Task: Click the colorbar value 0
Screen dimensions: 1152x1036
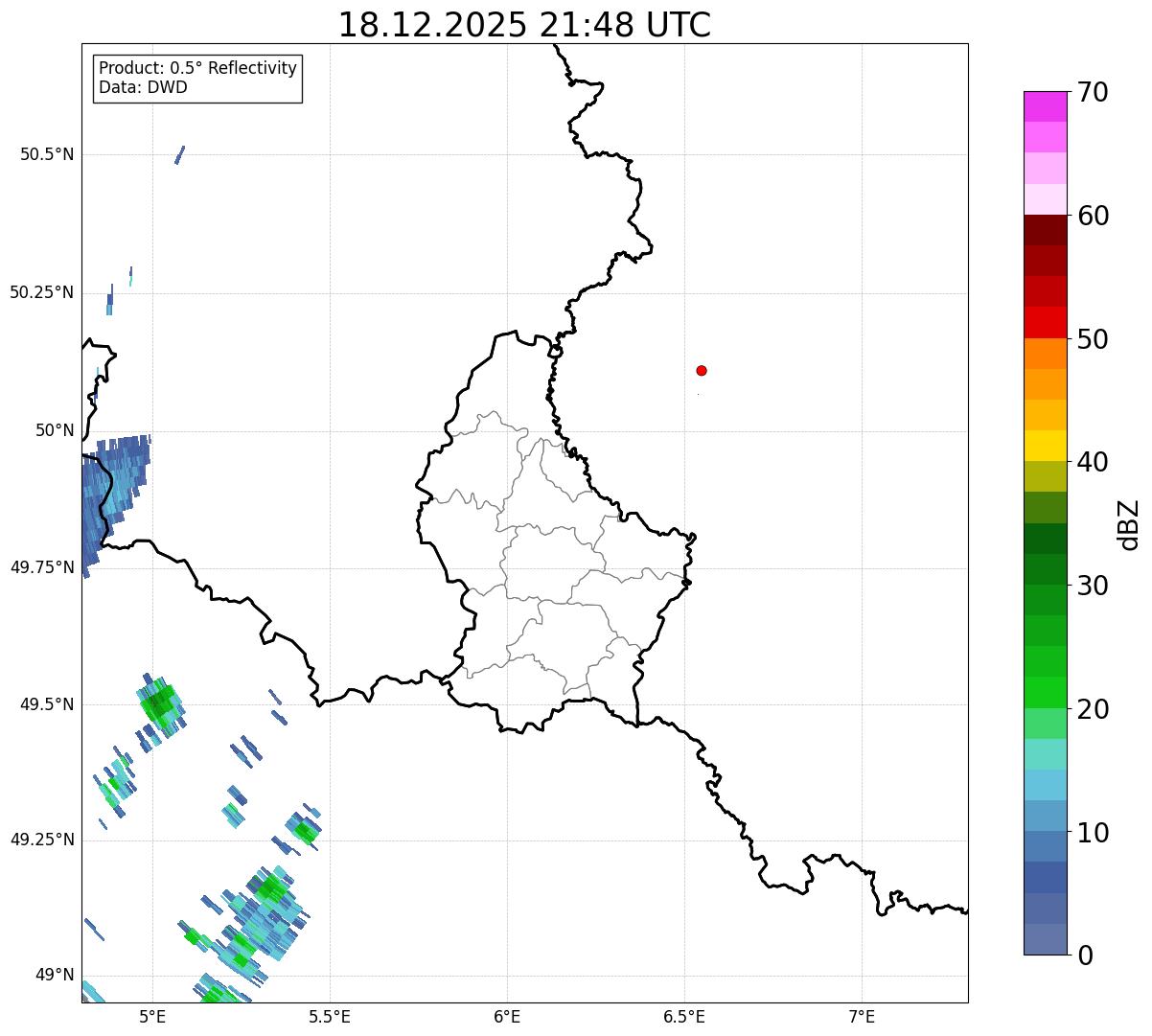Action: coord(1085,955)
